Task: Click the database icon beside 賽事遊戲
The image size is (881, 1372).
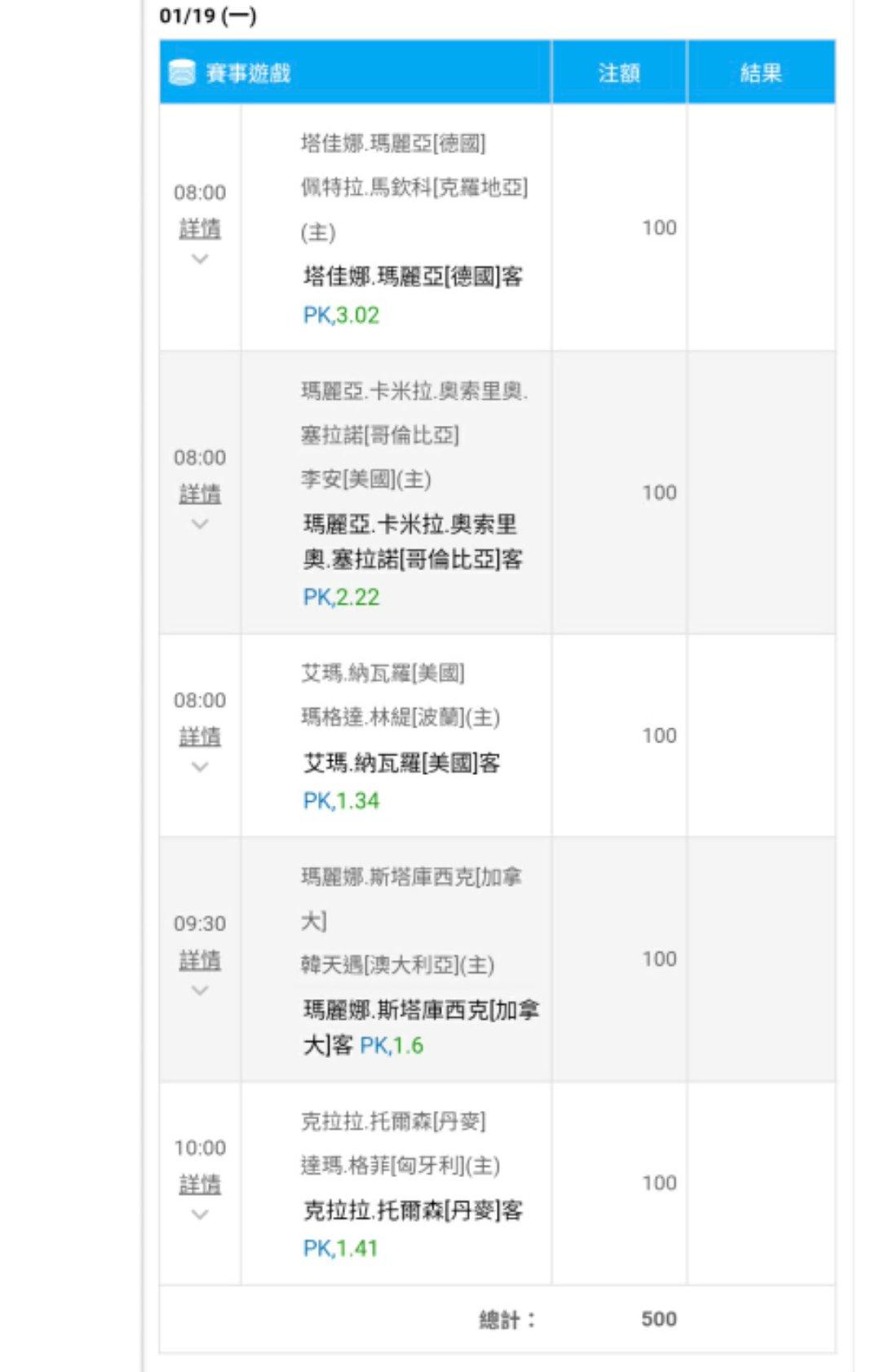Action: coord(181,73)
